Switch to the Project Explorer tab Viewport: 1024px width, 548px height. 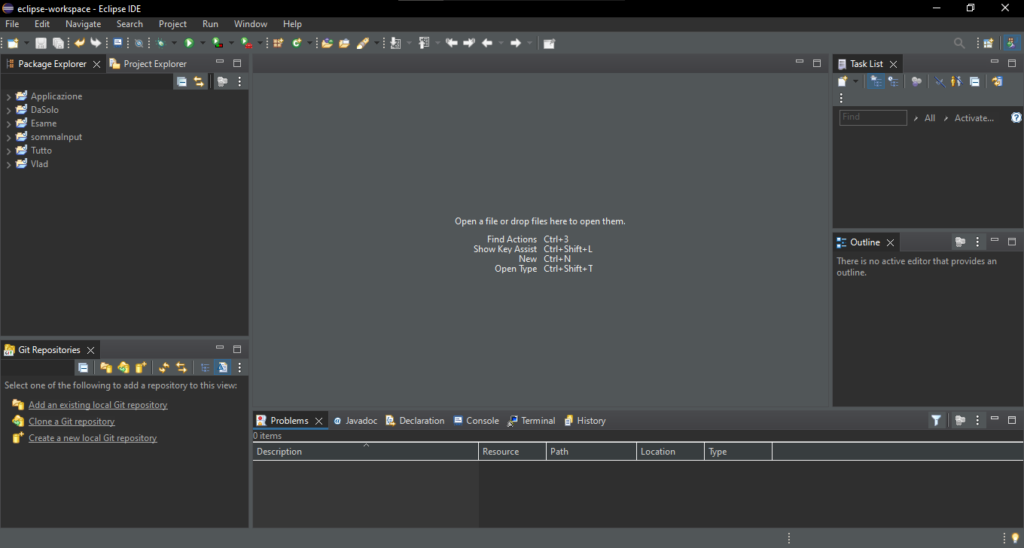148,64
